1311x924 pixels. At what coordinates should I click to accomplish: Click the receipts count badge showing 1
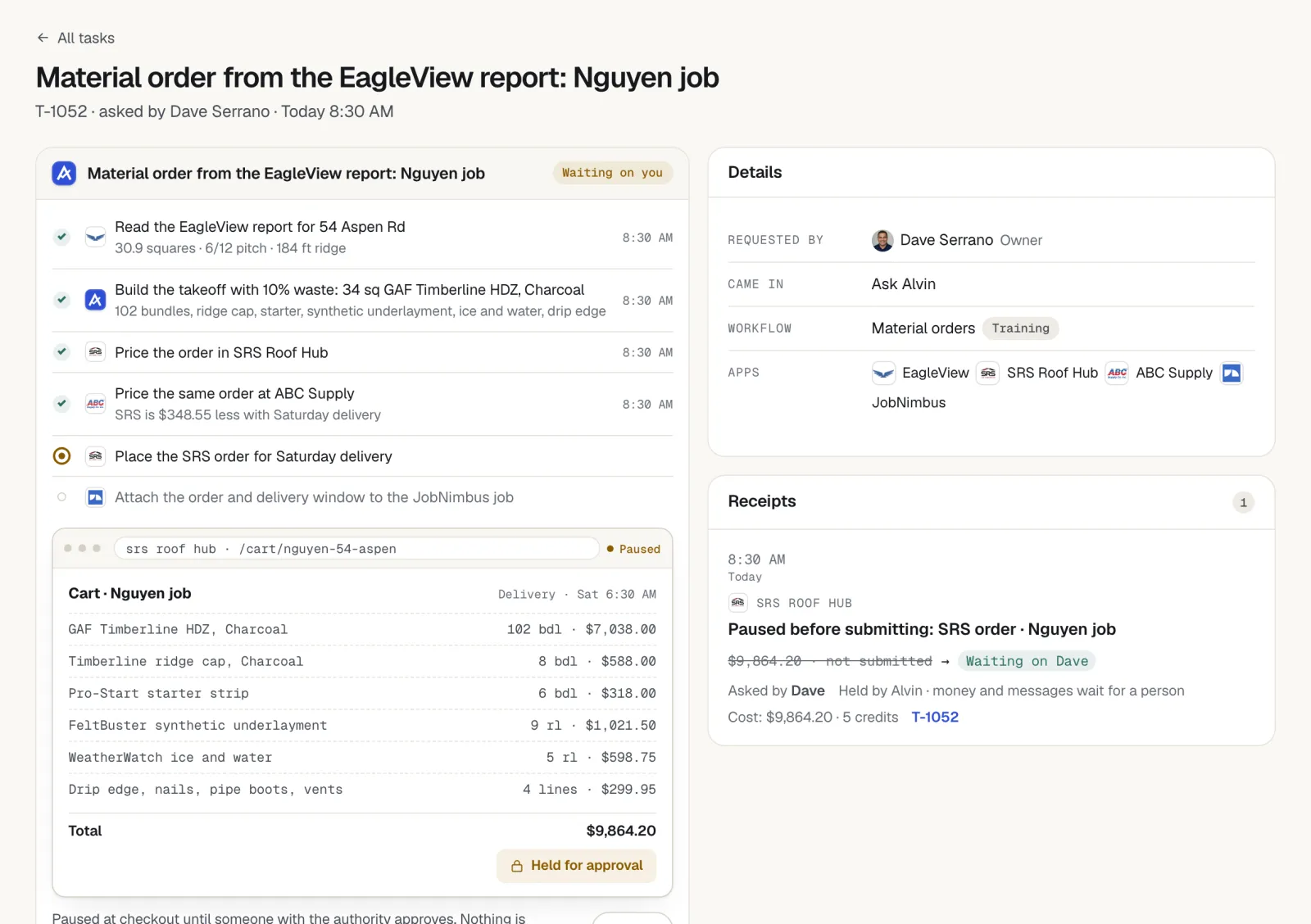[x=1243, y=502]
